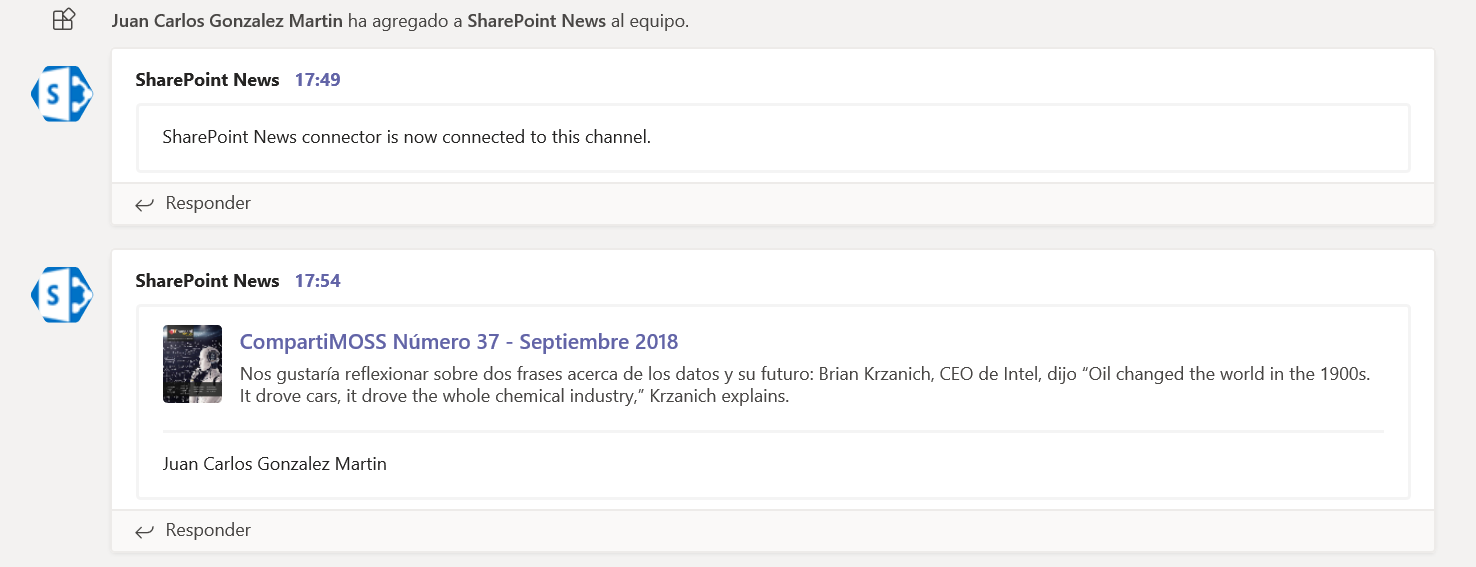Click the 17:49 message timestamp
This screenshot has height=567, width=1476.
click(x=317, y=80)
